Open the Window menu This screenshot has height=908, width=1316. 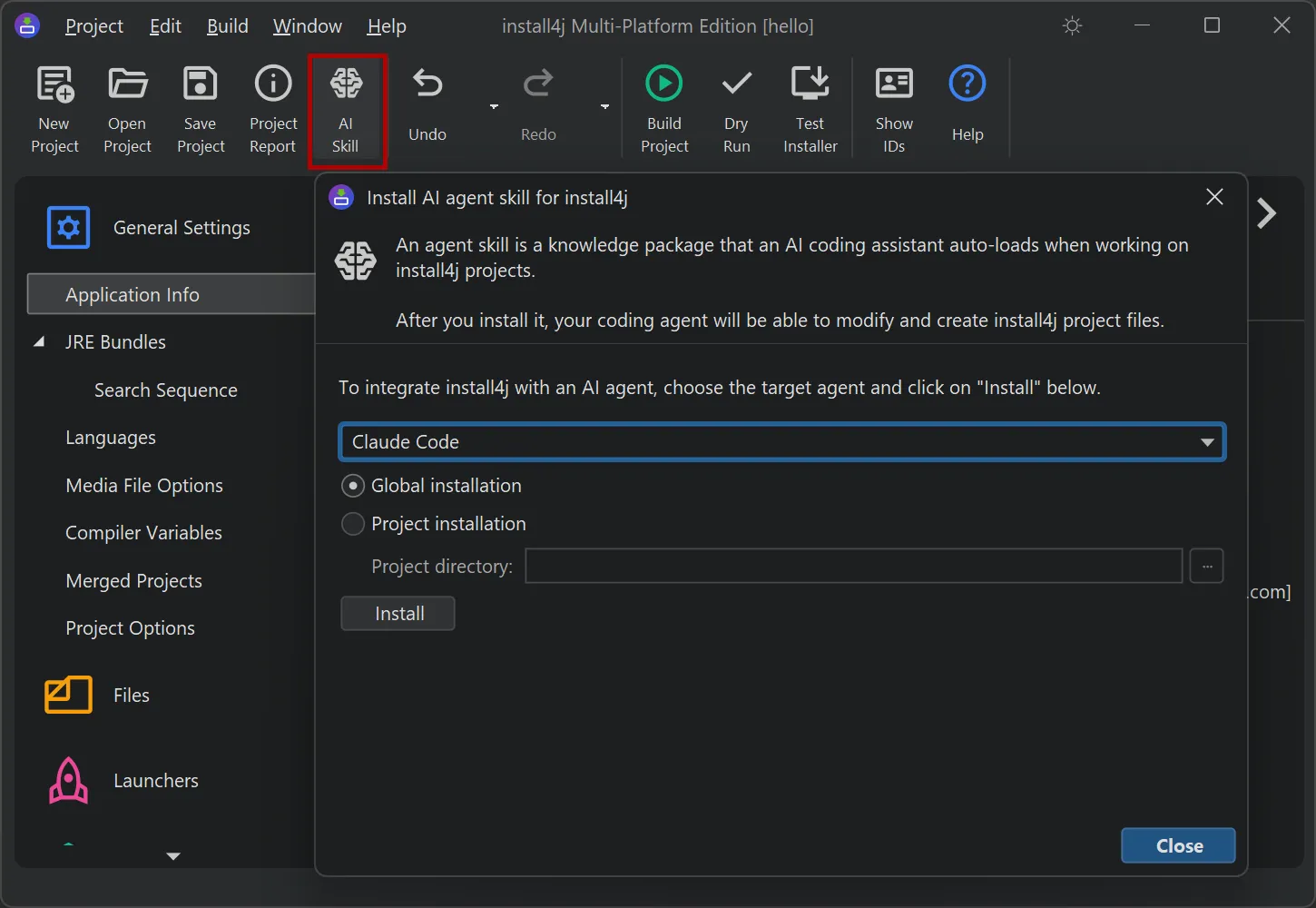(x=308, y=26)
